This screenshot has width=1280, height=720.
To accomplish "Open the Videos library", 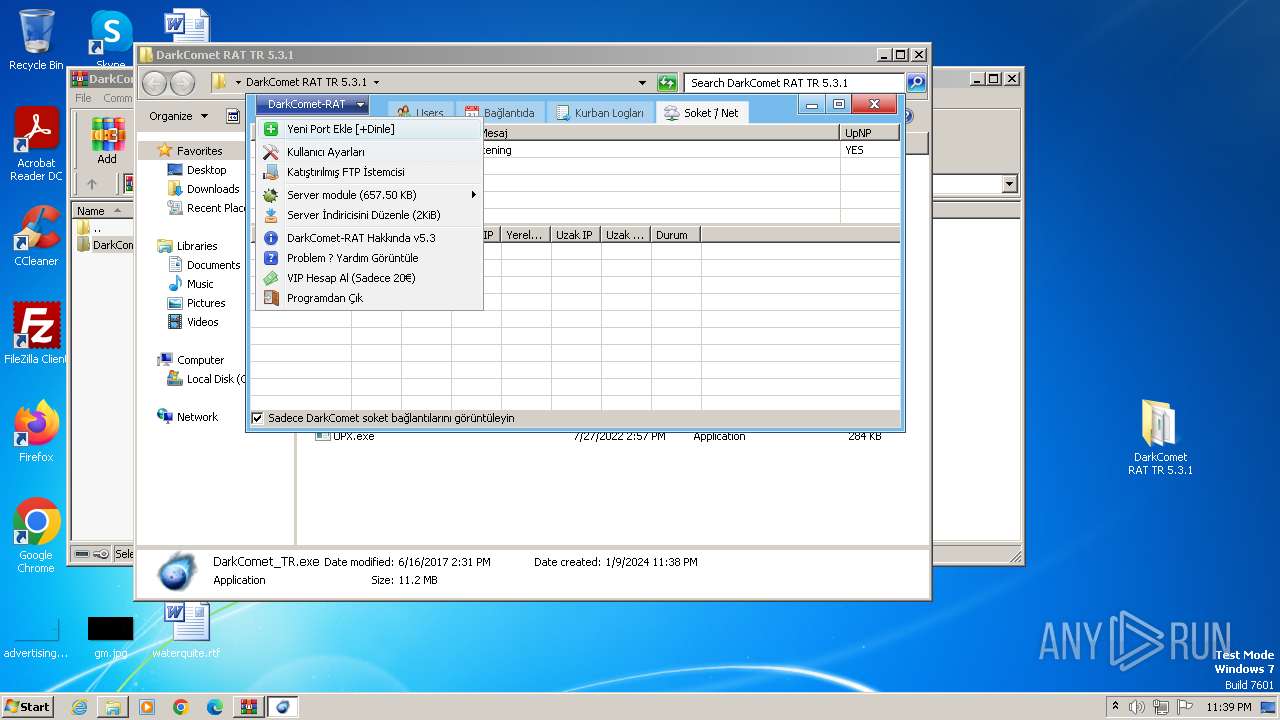I will coord(202,322).
